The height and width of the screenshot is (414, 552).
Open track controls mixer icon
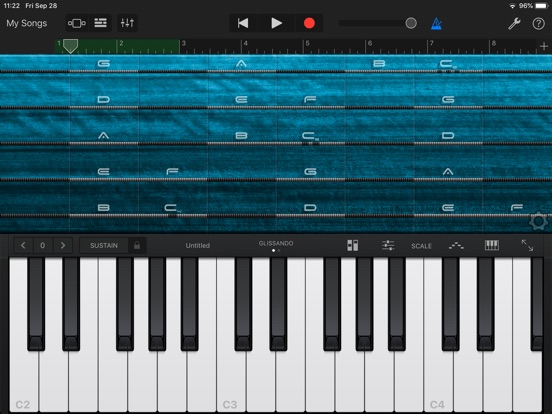pyautogui.click(x=127, y=23)
